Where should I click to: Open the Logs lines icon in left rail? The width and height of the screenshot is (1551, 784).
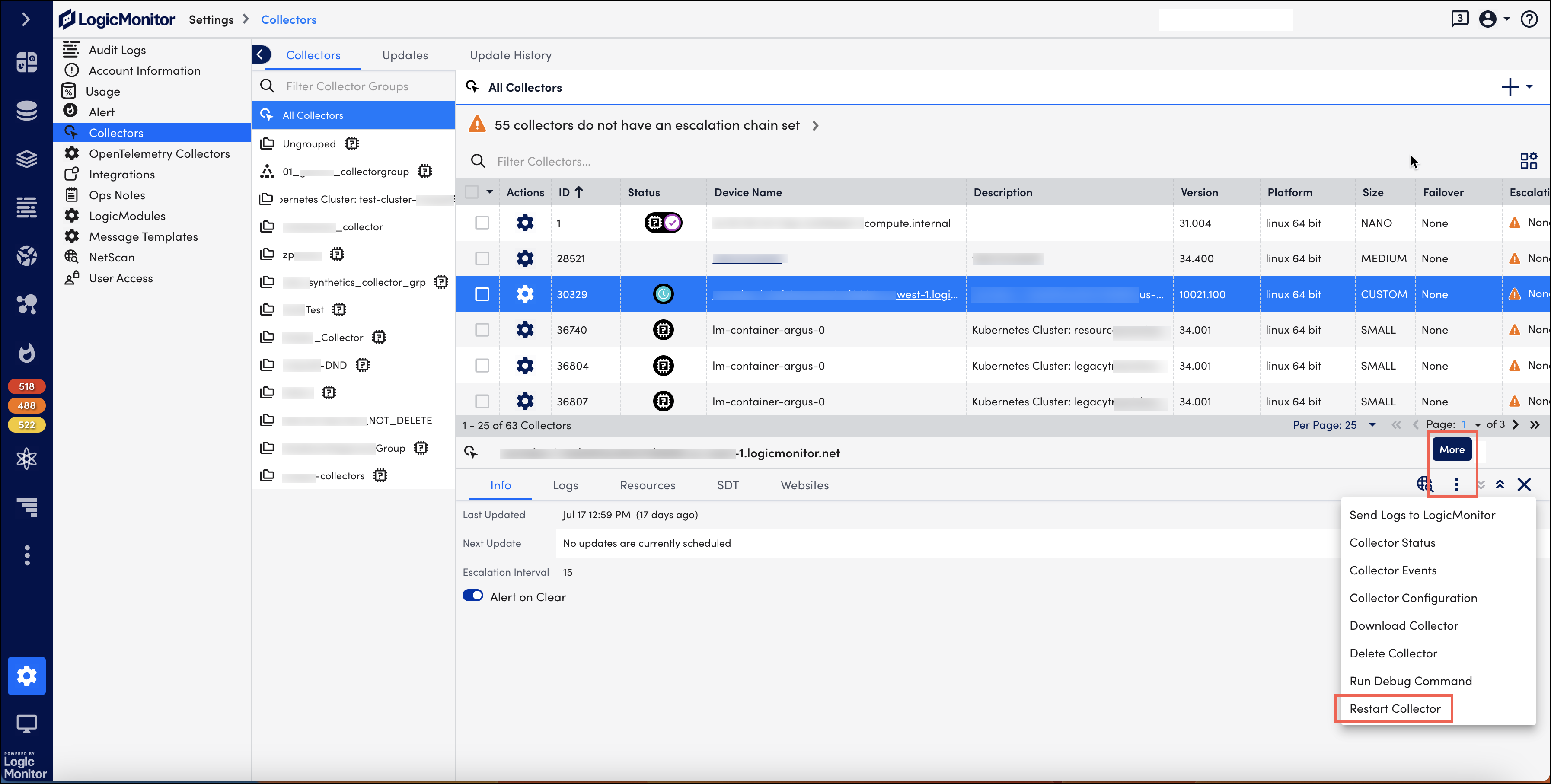[x=26, y=208]
